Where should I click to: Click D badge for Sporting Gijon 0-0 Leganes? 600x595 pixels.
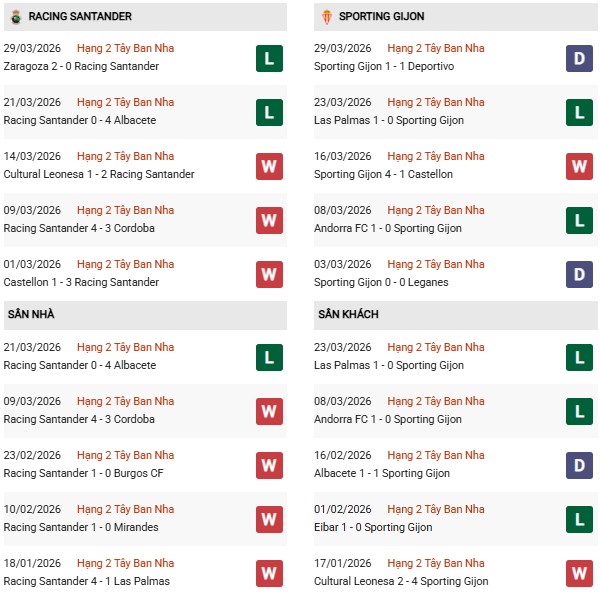pos(578,274)
